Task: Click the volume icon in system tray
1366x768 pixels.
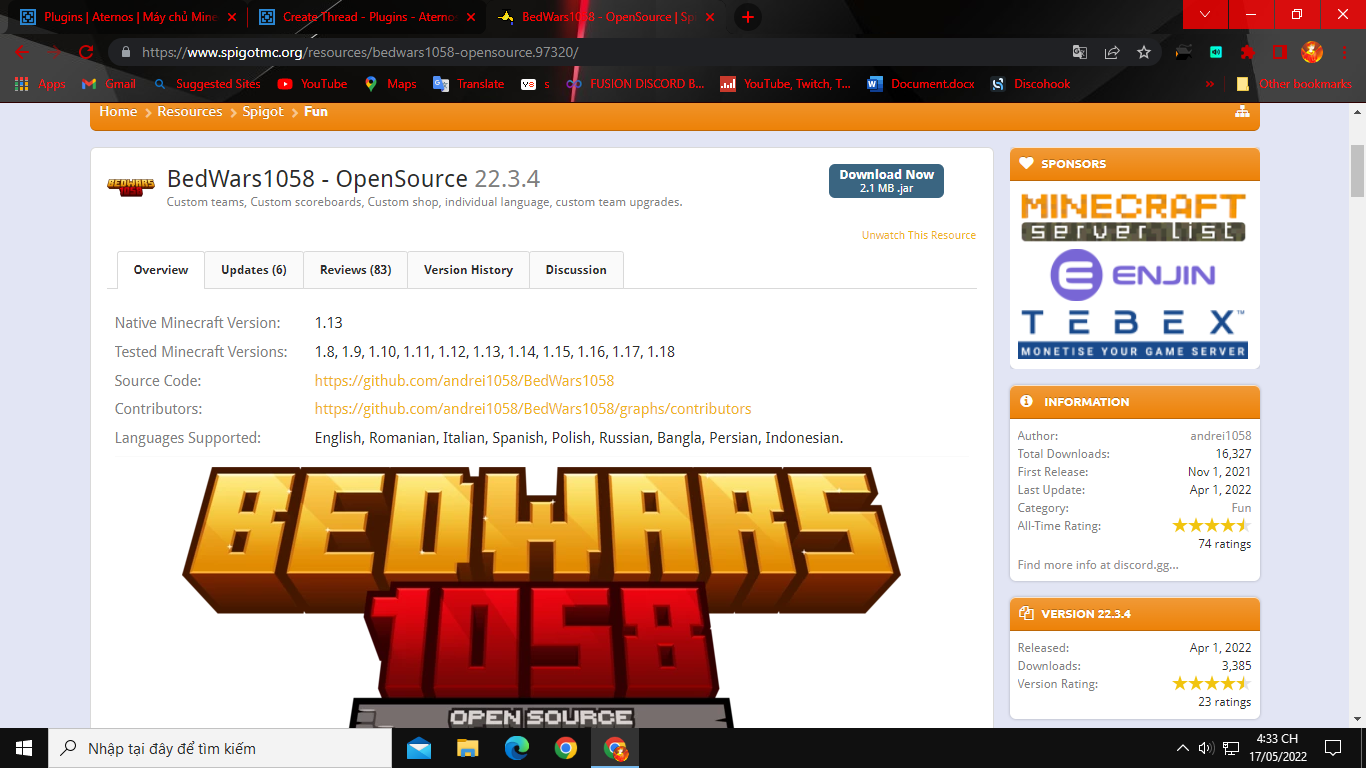Action: click(1205, 748)
